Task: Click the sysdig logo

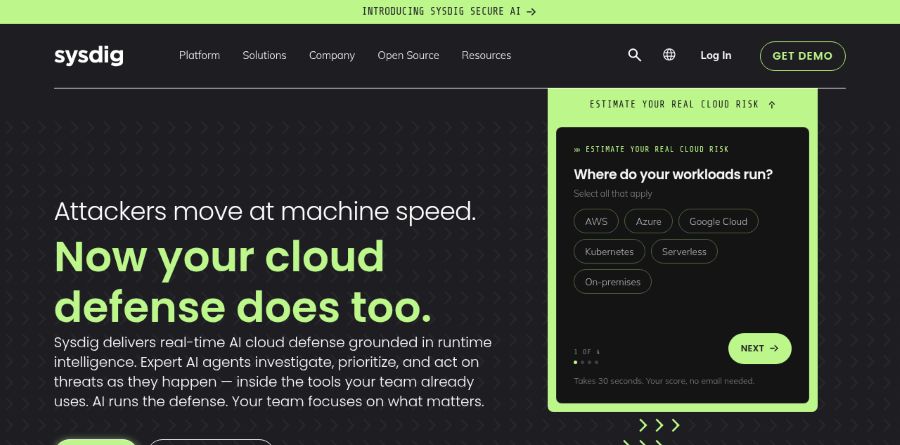Action: coord(89,56)
